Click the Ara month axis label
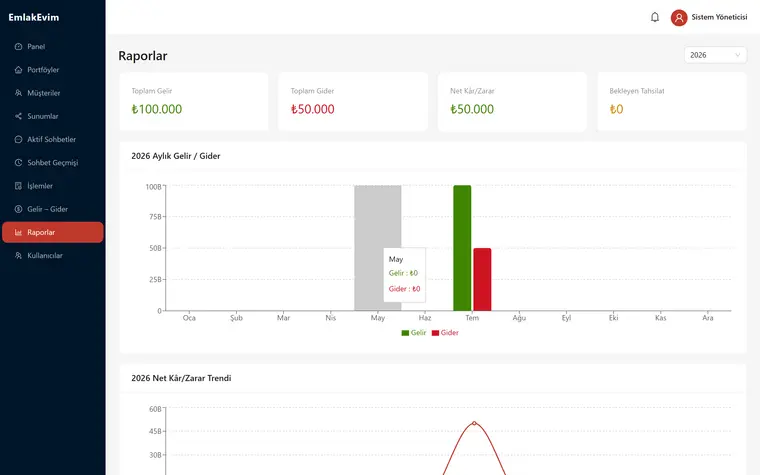The width and height of the screenshot is (760, 475). click(x=708, y=318)
